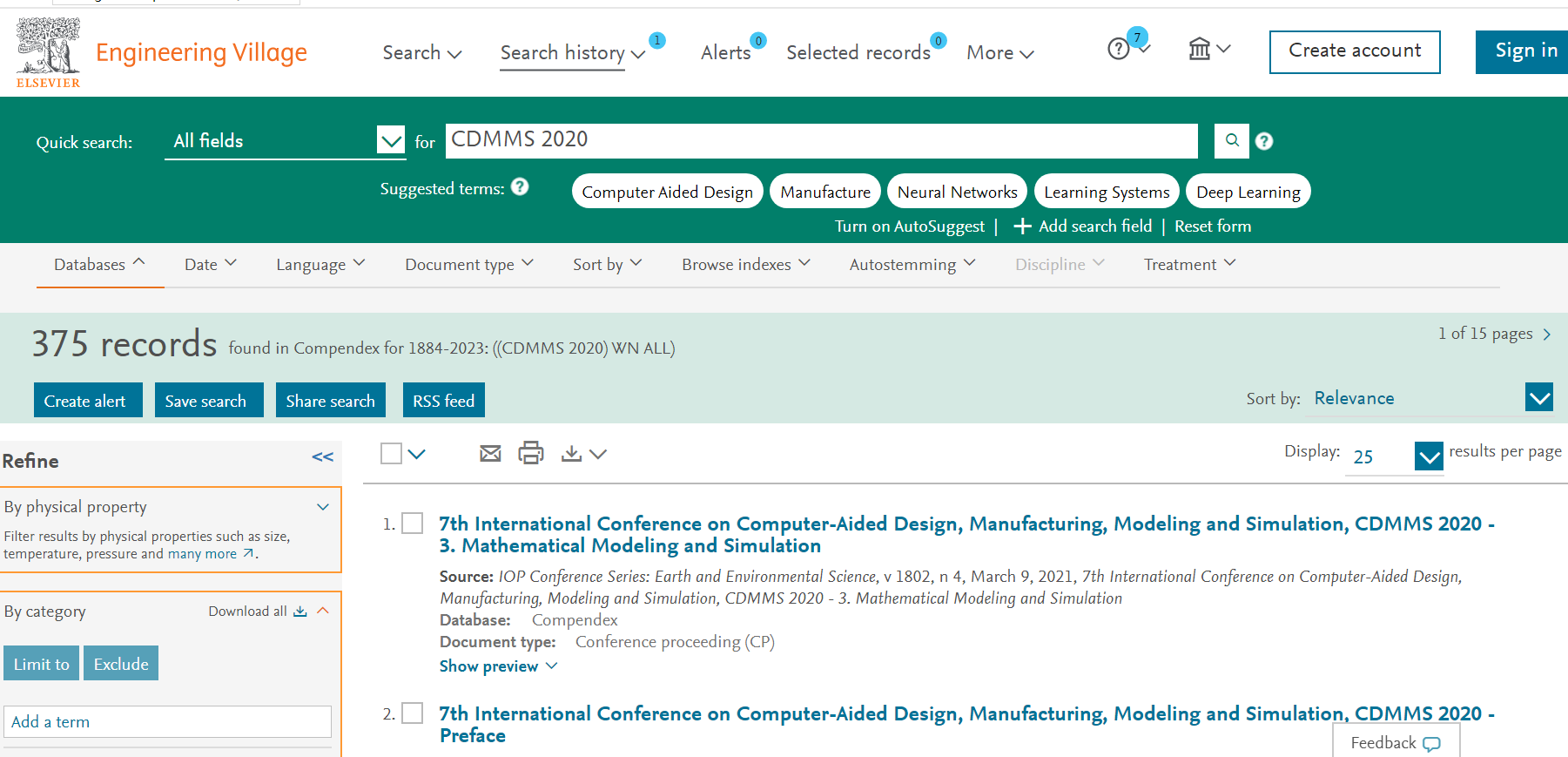The width and height of the screenshot is (1568, 757).
Task: Select Manufacture suggested term
Action: click(825, 192)
